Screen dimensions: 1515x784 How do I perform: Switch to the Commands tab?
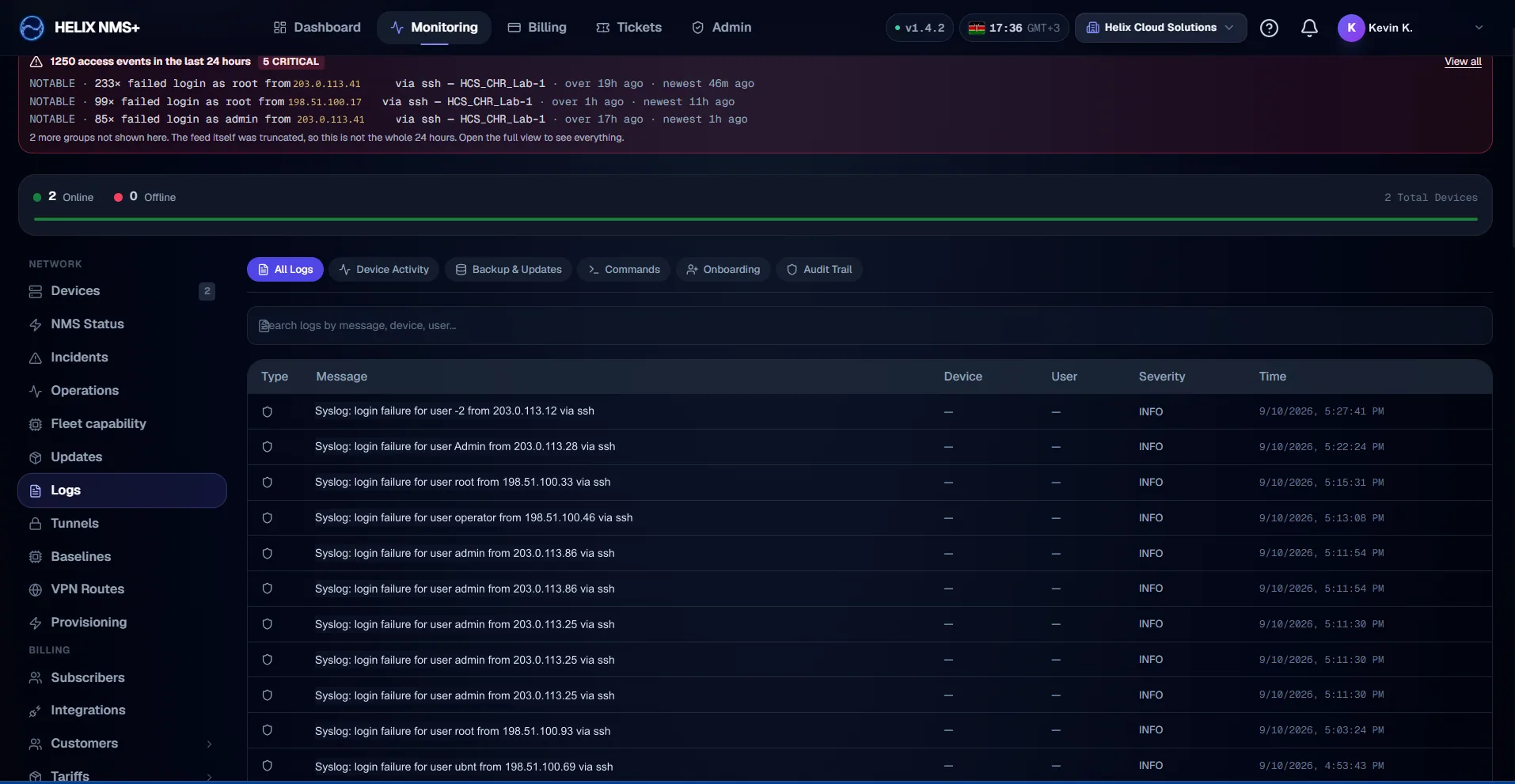[624, 270]
